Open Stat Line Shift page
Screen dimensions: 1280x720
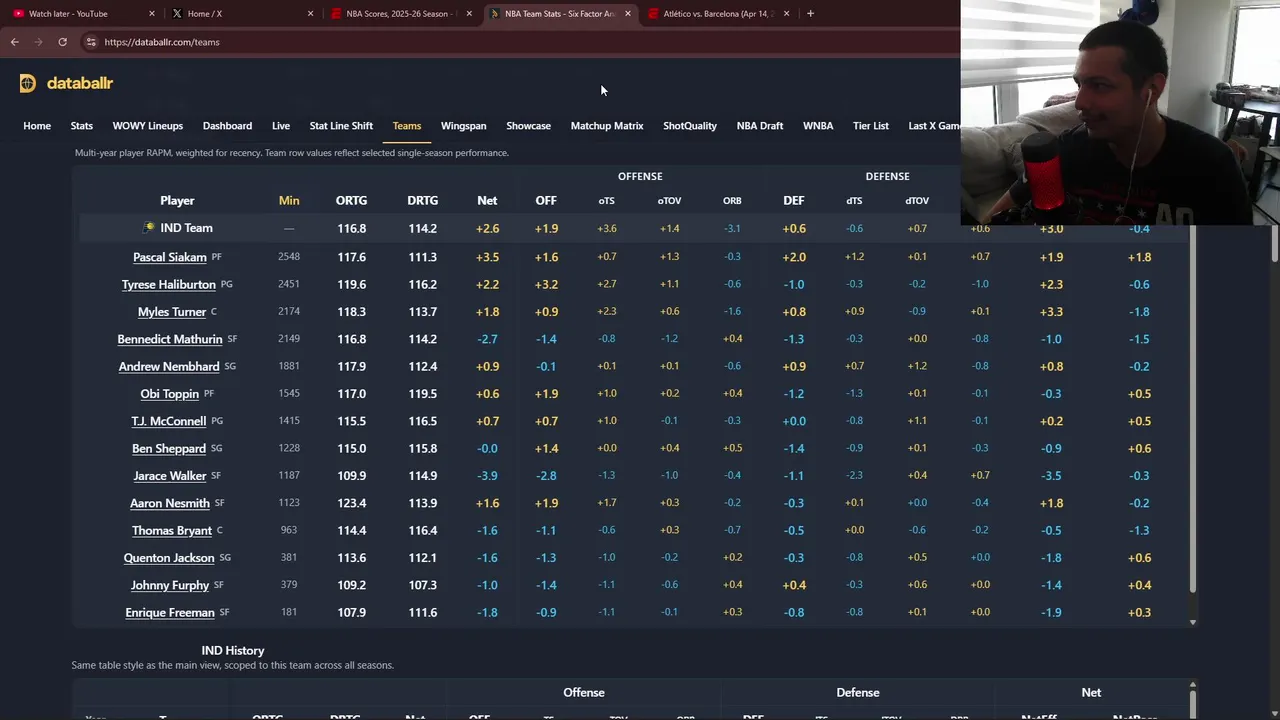(x=341, y=126)
